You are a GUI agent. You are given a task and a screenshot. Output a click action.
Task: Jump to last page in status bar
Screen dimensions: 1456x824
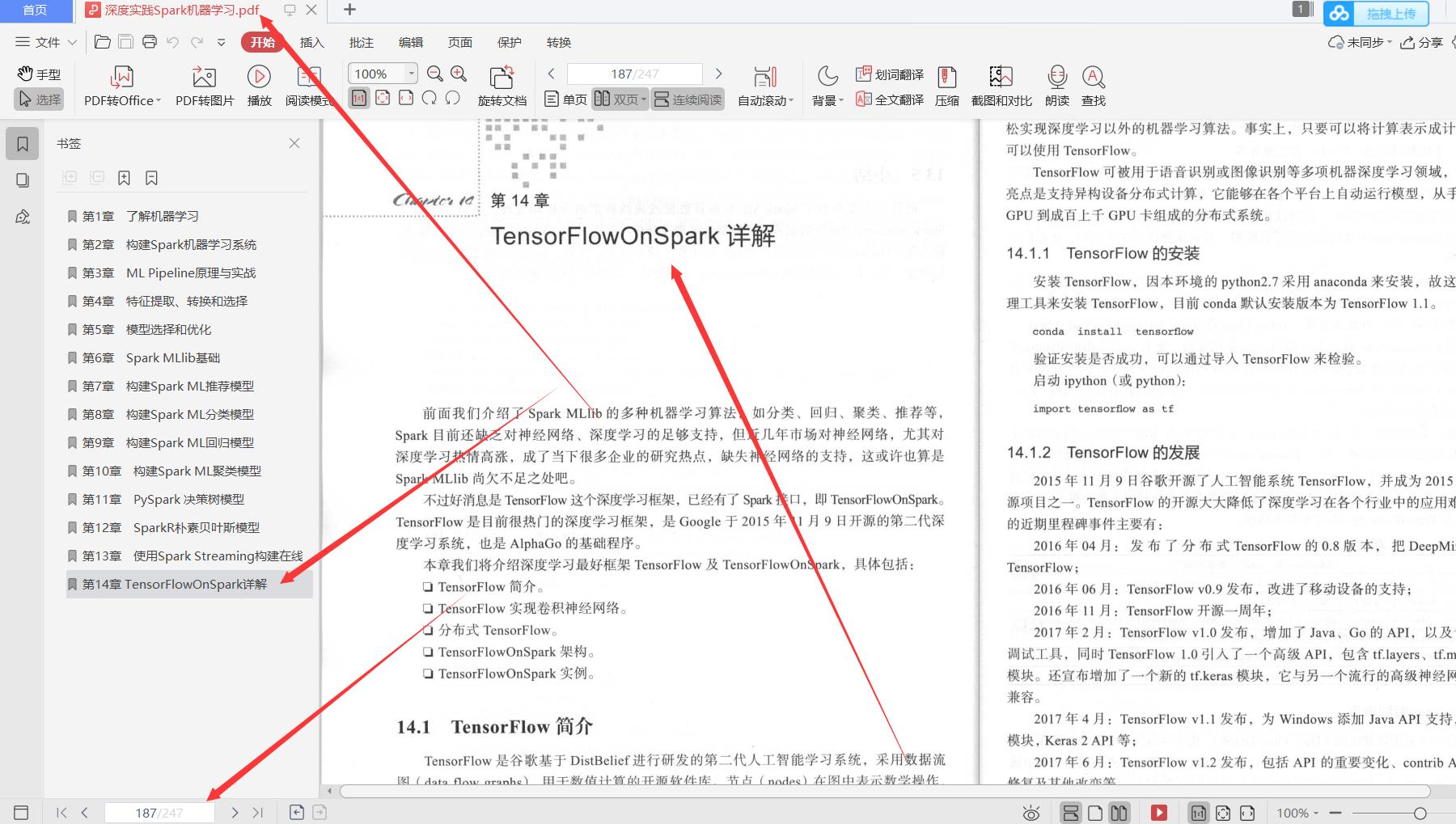point(258,813)
